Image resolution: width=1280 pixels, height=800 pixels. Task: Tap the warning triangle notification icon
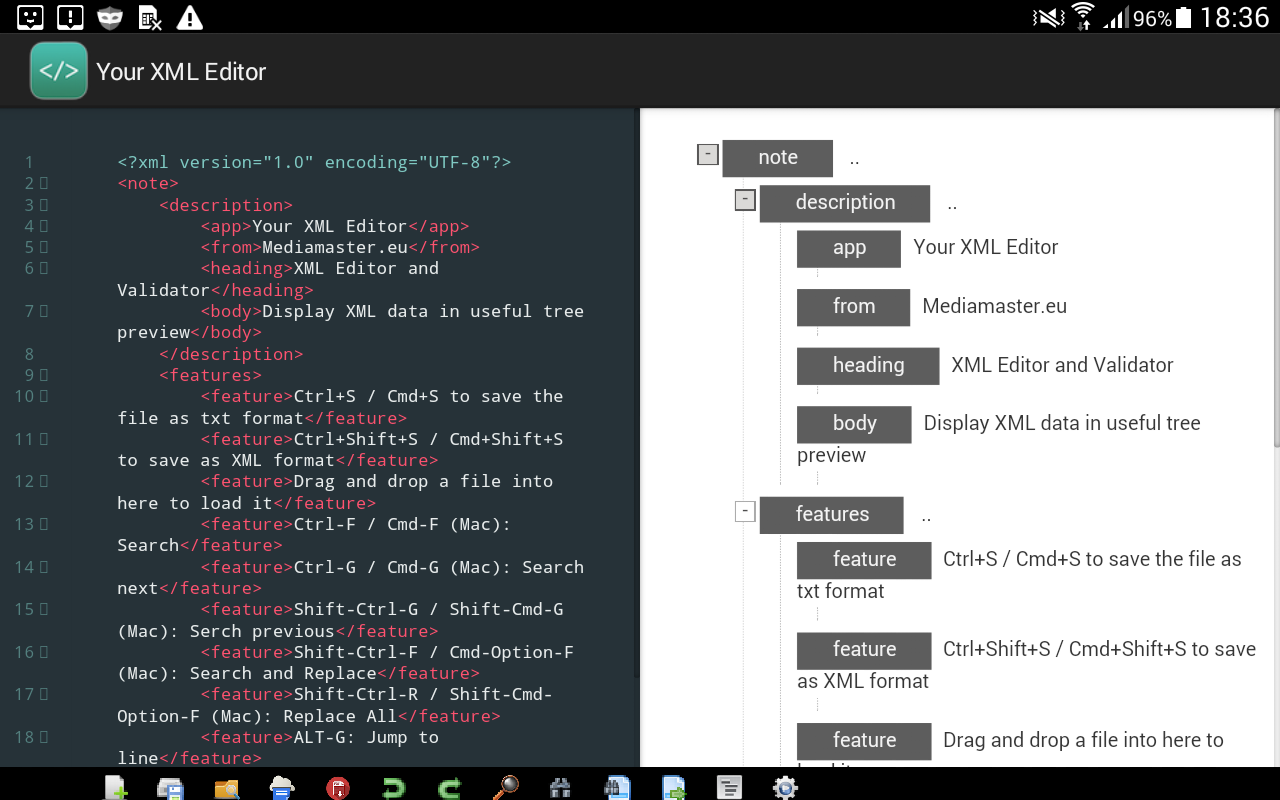(x=189, y=16)
